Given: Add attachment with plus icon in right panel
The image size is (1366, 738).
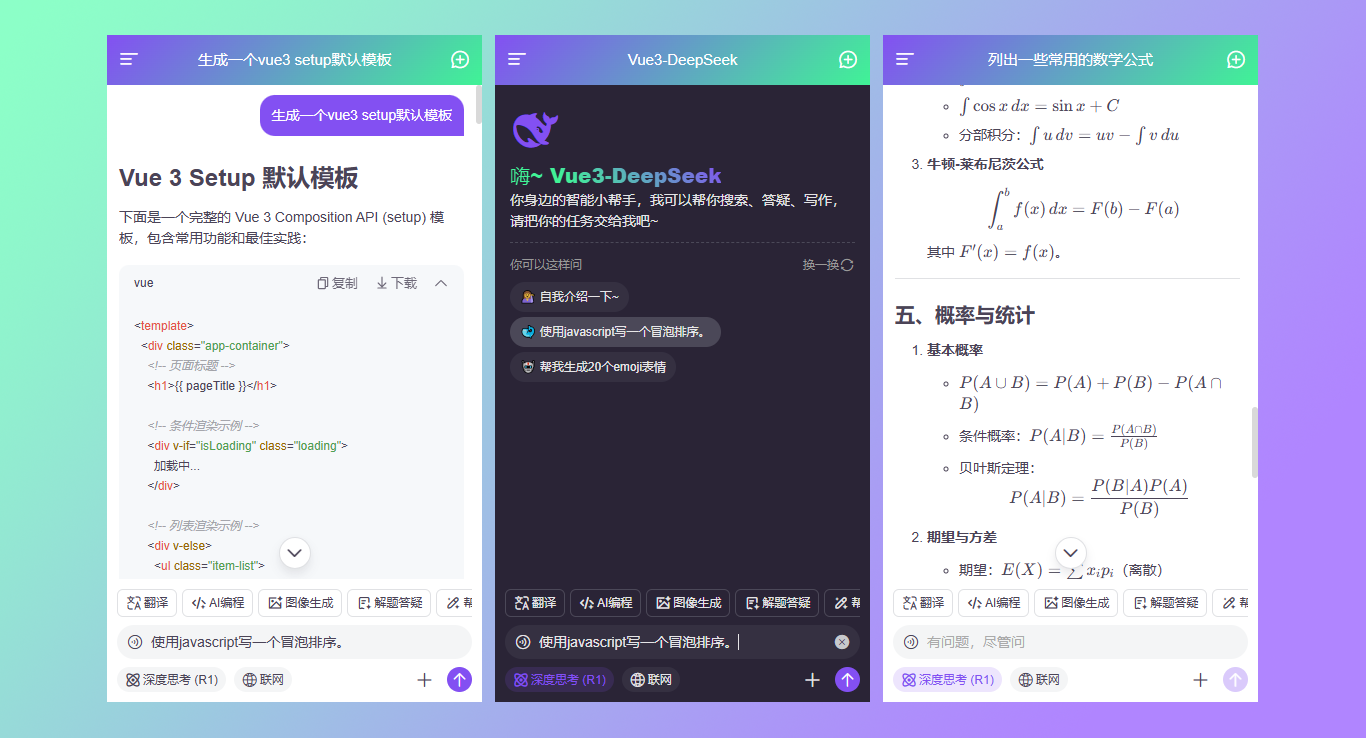Looking at the screenshot, I should [x=1200, y=680].
